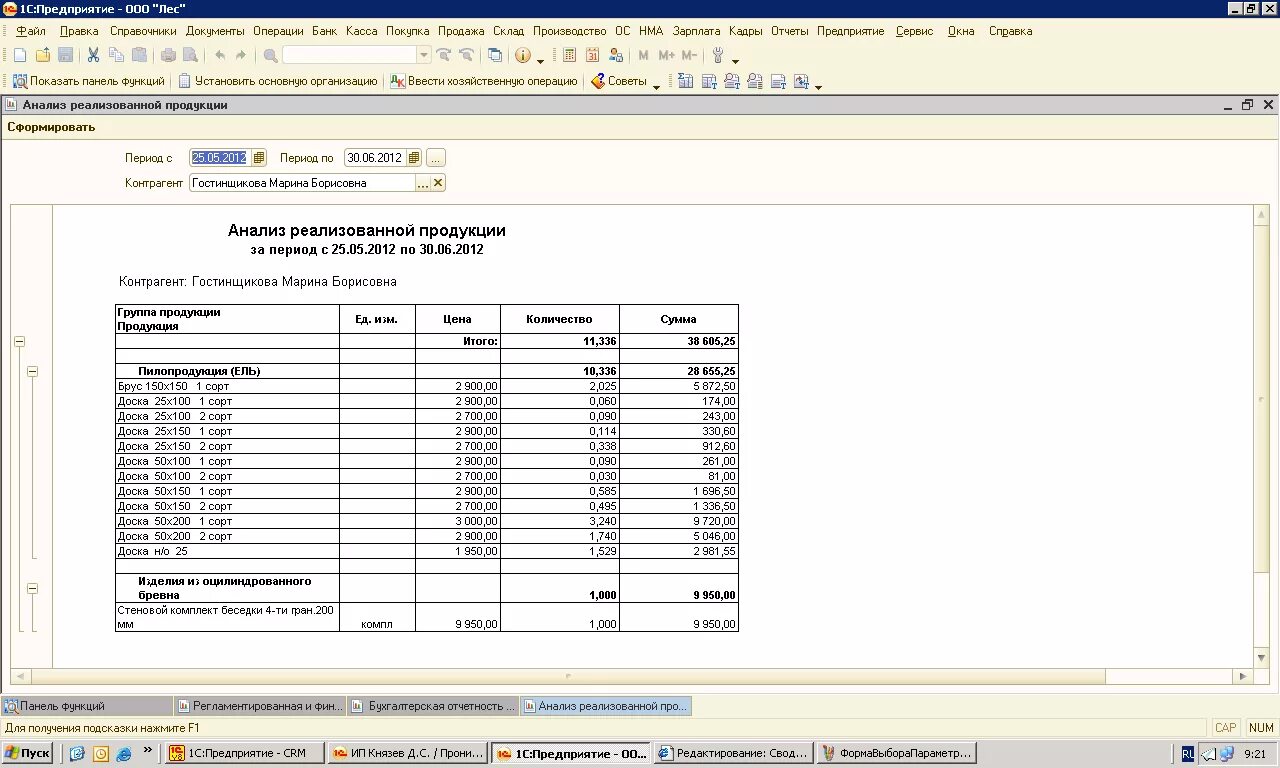Switch to taskbar ИП Князев Д.С. window

coord(408,753)
